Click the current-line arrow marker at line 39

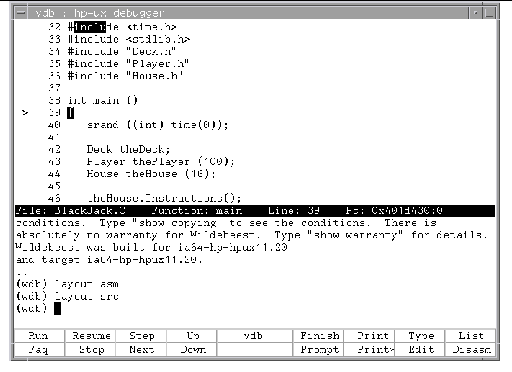pos(25,112)
